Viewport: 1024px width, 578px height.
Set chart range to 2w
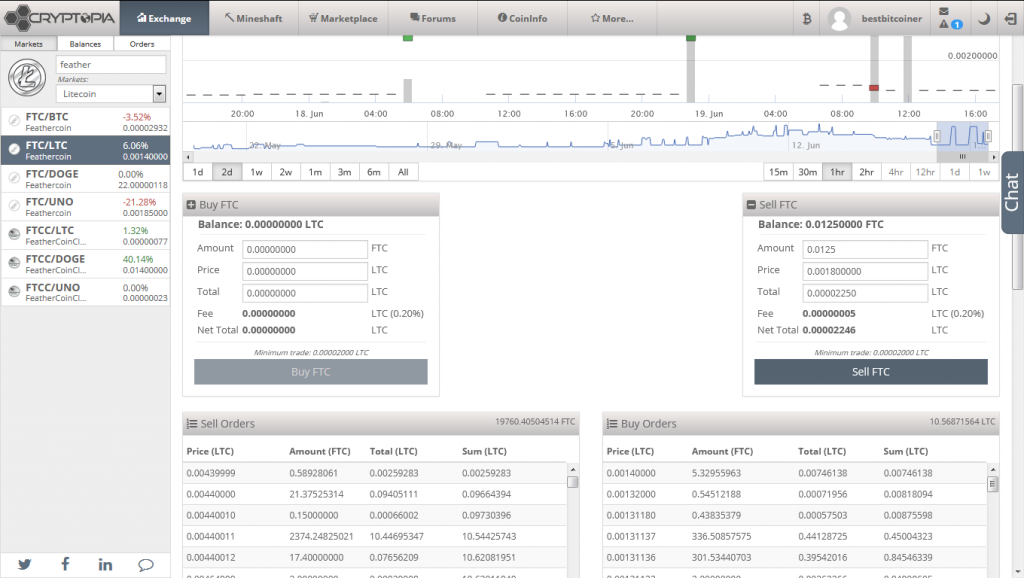(285, 172)
